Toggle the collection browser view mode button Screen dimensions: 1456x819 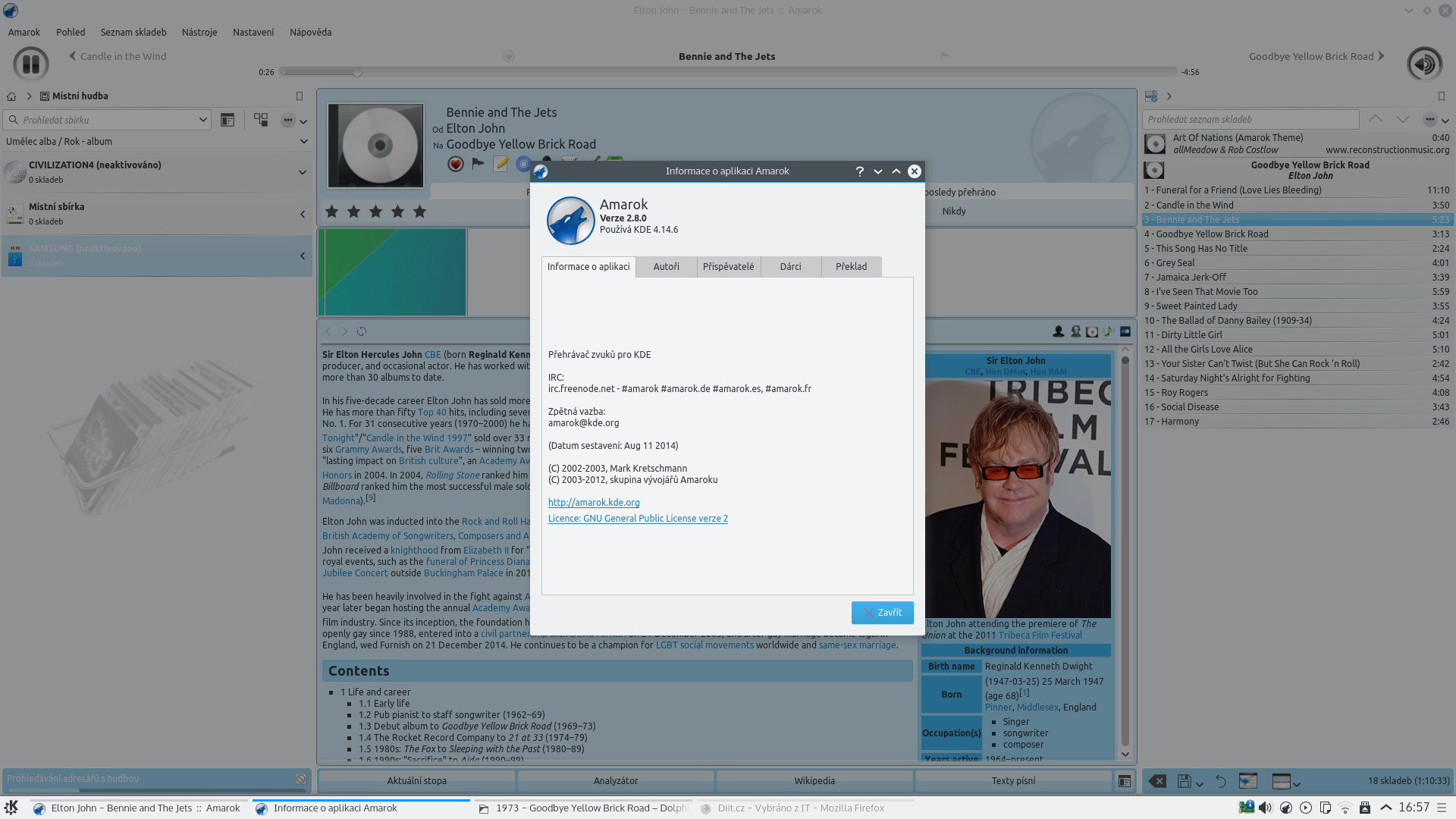227,120
